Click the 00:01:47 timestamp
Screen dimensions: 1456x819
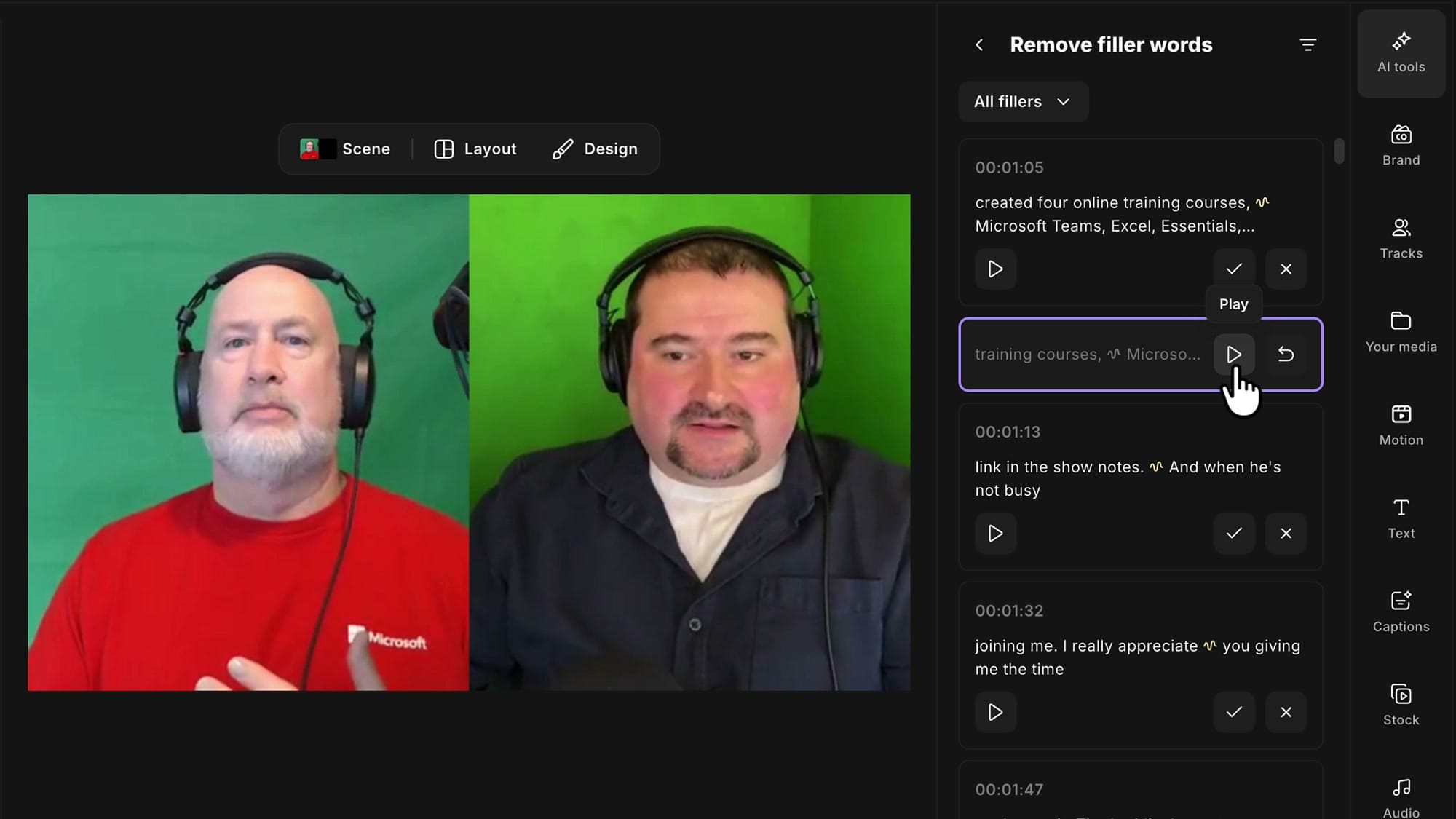(1009, 789)
